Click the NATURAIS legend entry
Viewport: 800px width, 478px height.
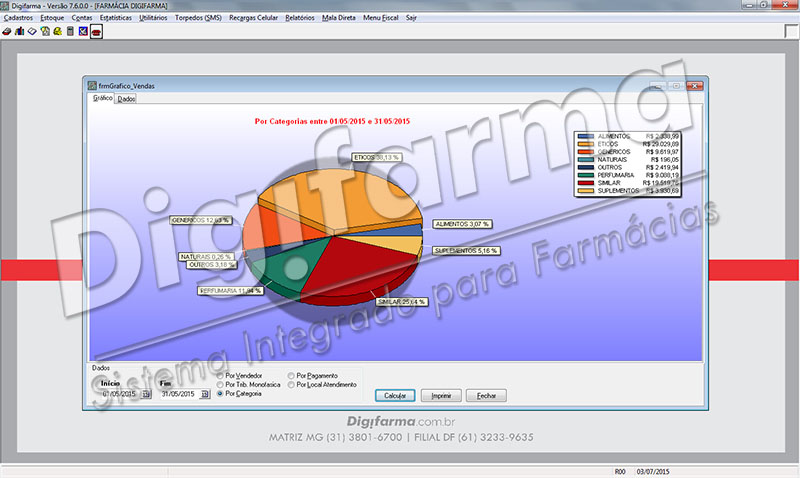[628, 160]
